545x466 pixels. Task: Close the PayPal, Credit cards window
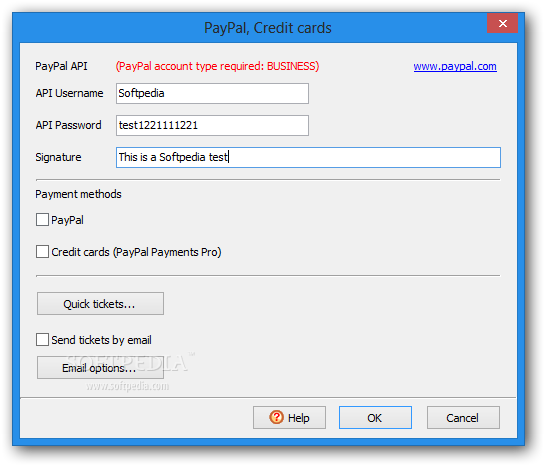pyautogui.click(x=503, y=23)
